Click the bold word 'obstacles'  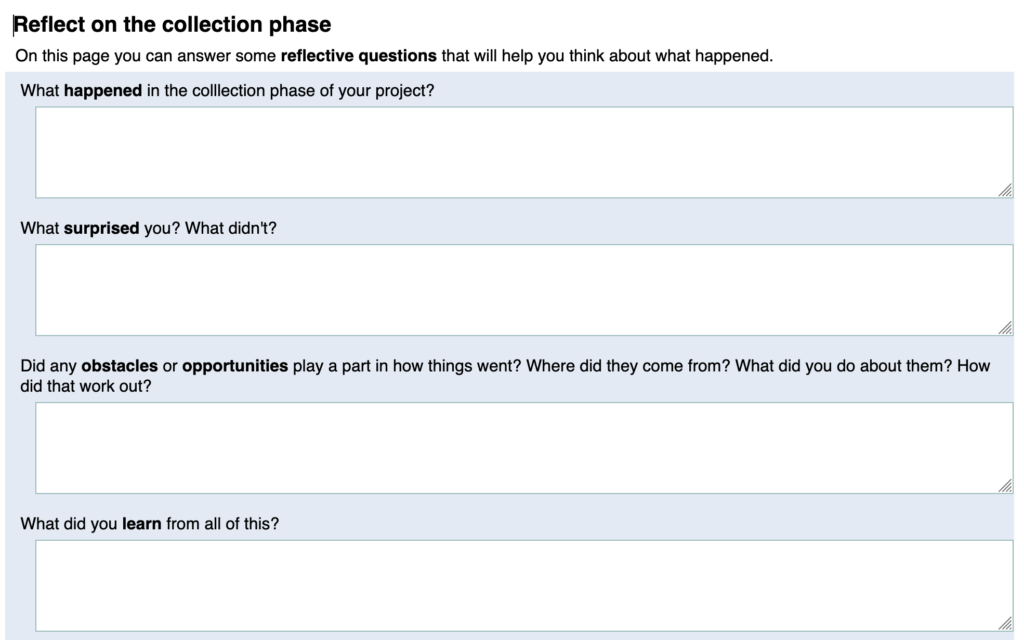119,366
